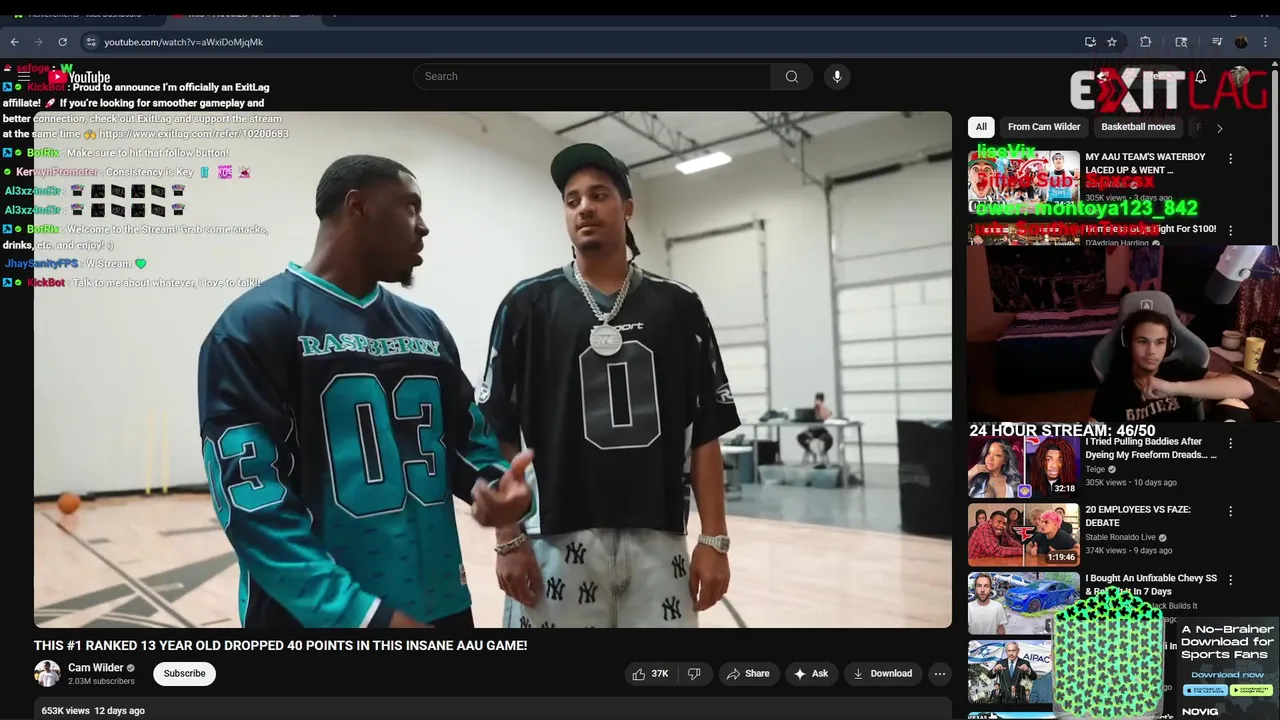Screen dimensions: 1280x720
Task: Open the Cam Wilder channel avatar
Action: point(47,673)
